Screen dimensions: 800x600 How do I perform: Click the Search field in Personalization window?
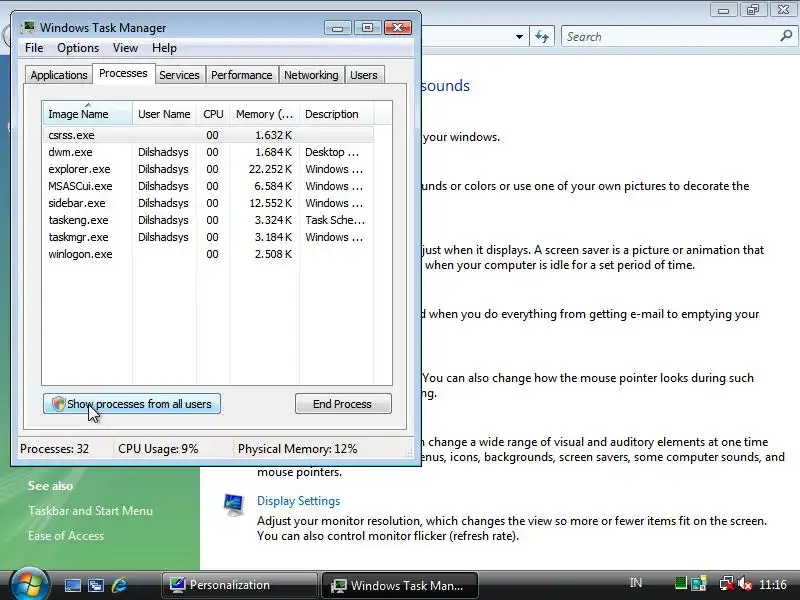(671, 37)
